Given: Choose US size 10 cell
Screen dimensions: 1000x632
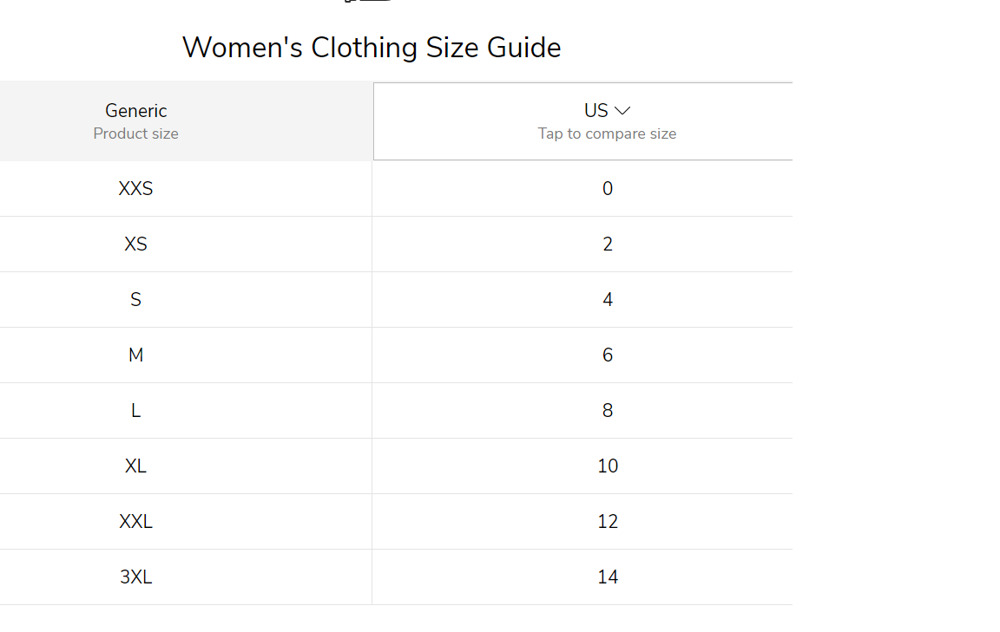Looking at the screenshot, I should pyautogui.click(x=582, y=466).
